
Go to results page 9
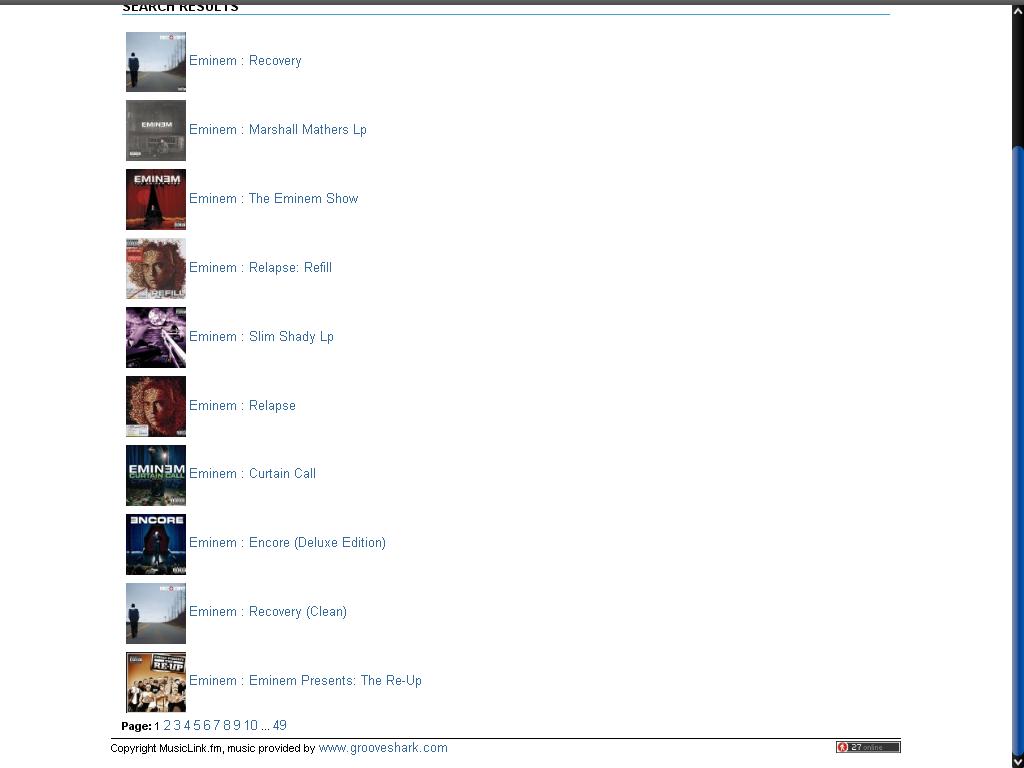[x=236, y=726]
